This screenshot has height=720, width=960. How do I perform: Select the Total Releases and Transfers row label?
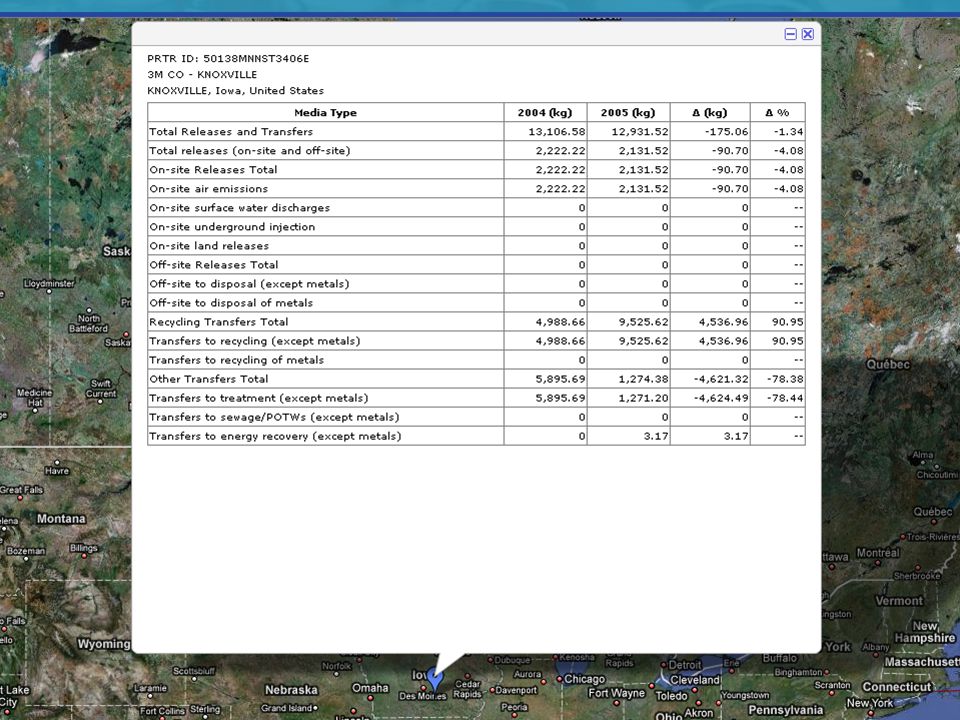tap(231, 132)
